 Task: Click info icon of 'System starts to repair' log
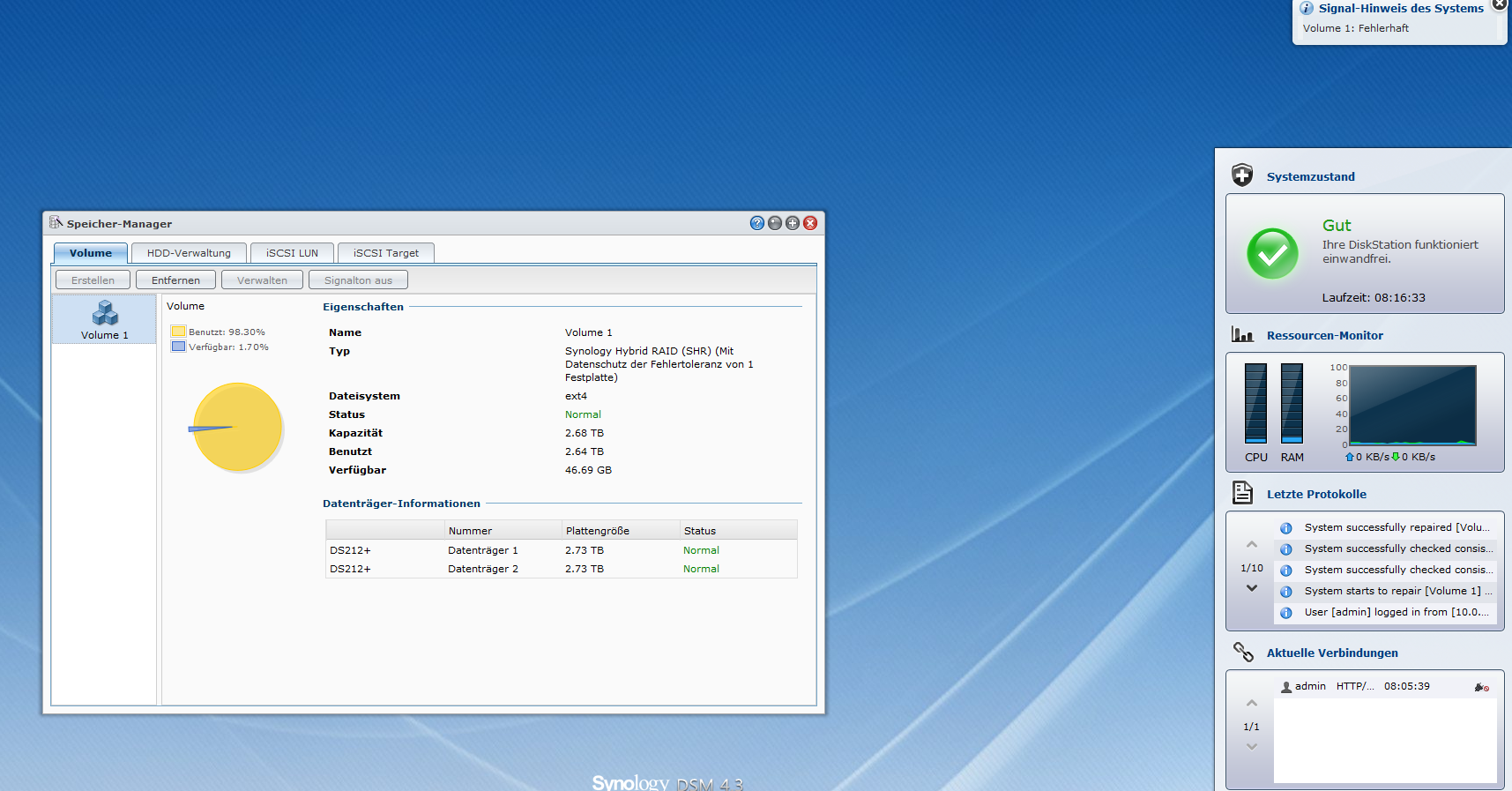click(1286, 592)
